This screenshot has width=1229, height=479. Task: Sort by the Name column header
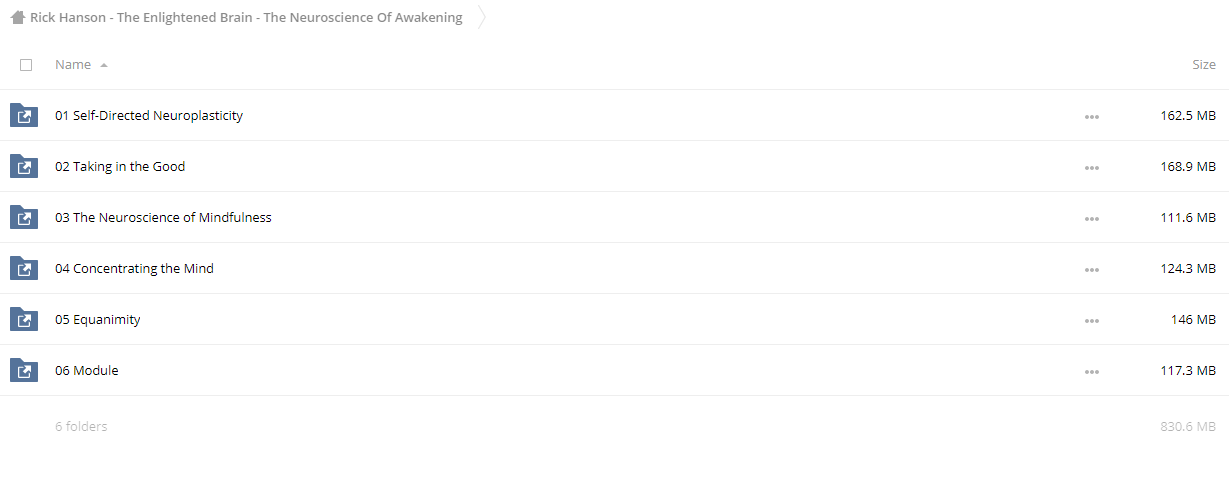coord(73,64)
